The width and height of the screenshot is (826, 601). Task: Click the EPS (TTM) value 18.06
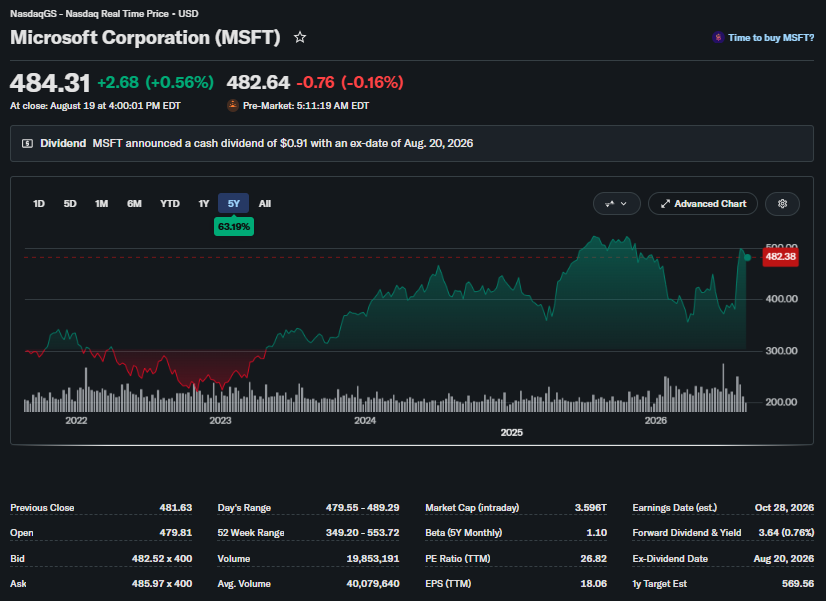click(594, 584)
